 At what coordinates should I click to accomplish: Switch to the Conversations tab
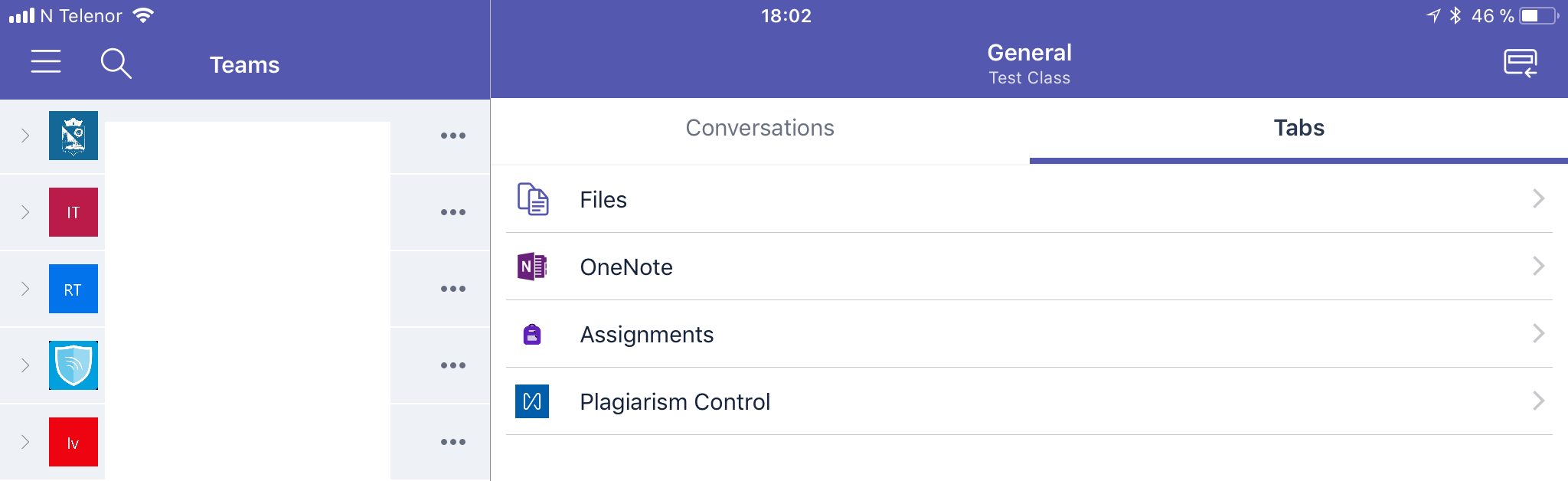point(759,128)
